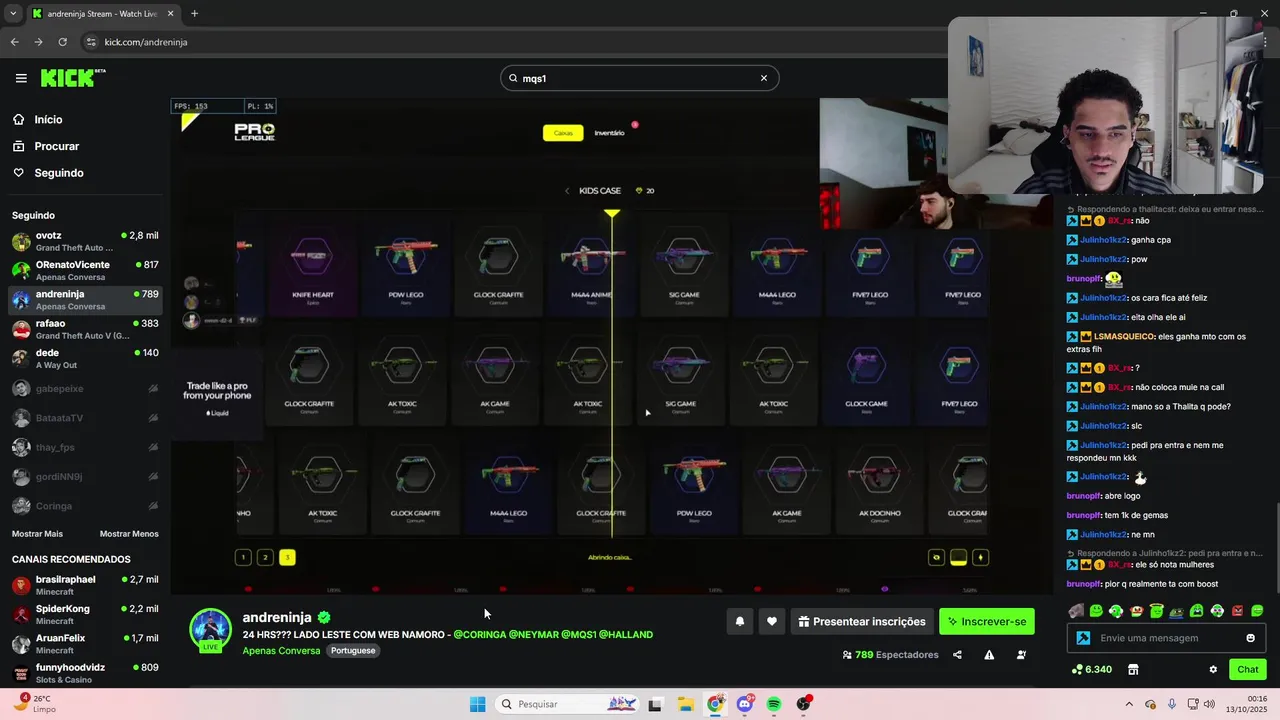The height and width of the screenshot is (720, 1280).
Task: Open recommended channel brasilraphael
Action: click(85, 585)
